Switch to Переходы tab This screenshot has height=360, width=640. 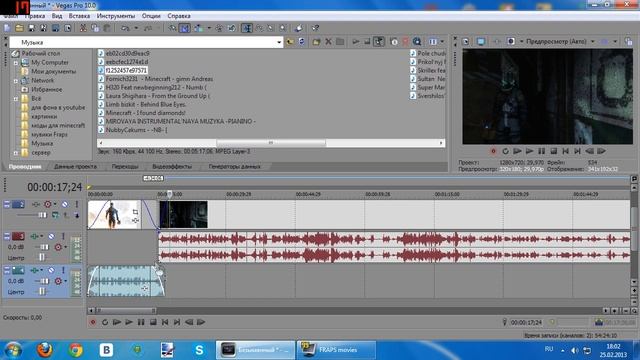coord(125,167)
